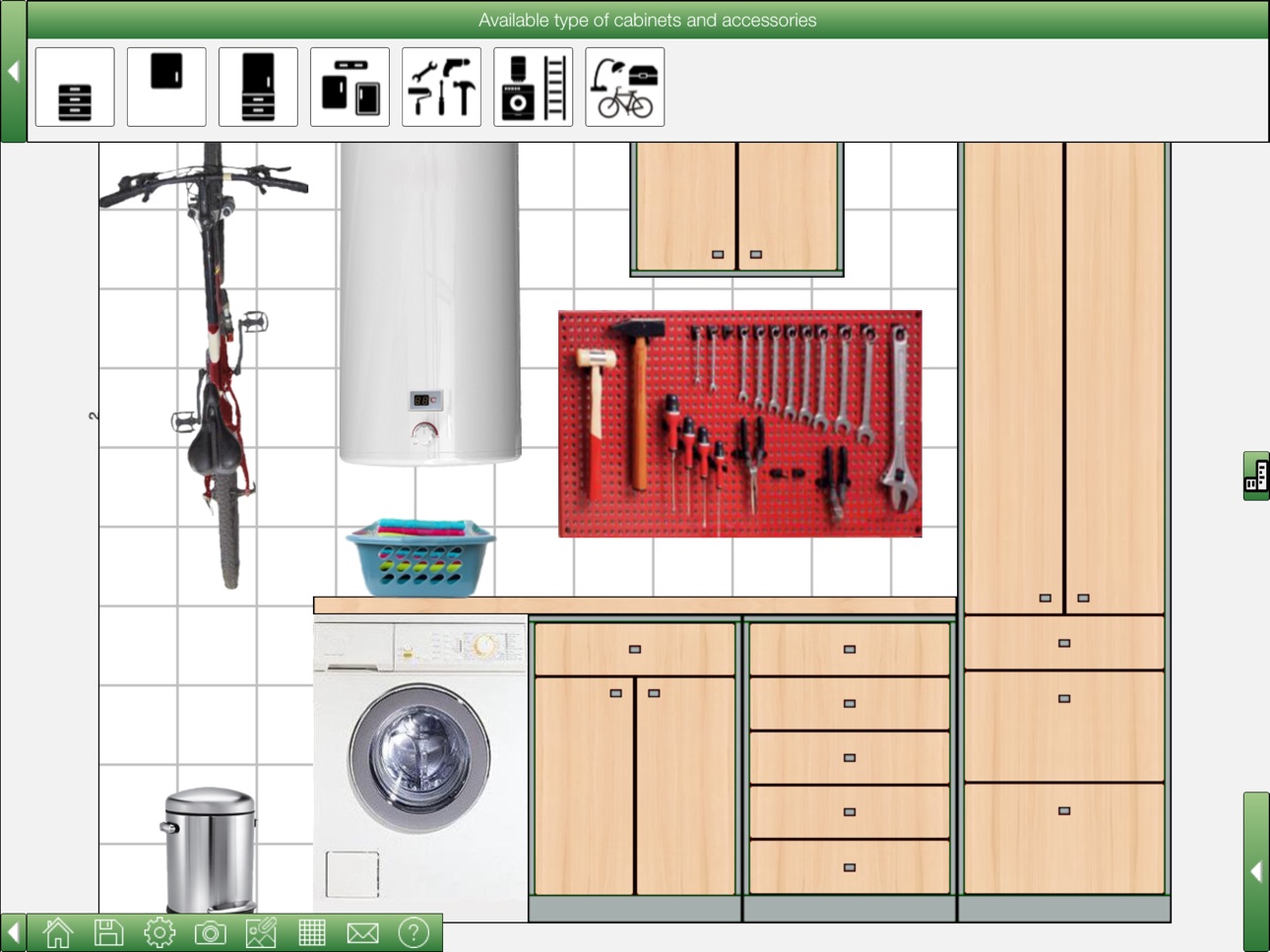Collapse the top cabinets panel arrow
The image size is (1270, 952).
(13, 71)
